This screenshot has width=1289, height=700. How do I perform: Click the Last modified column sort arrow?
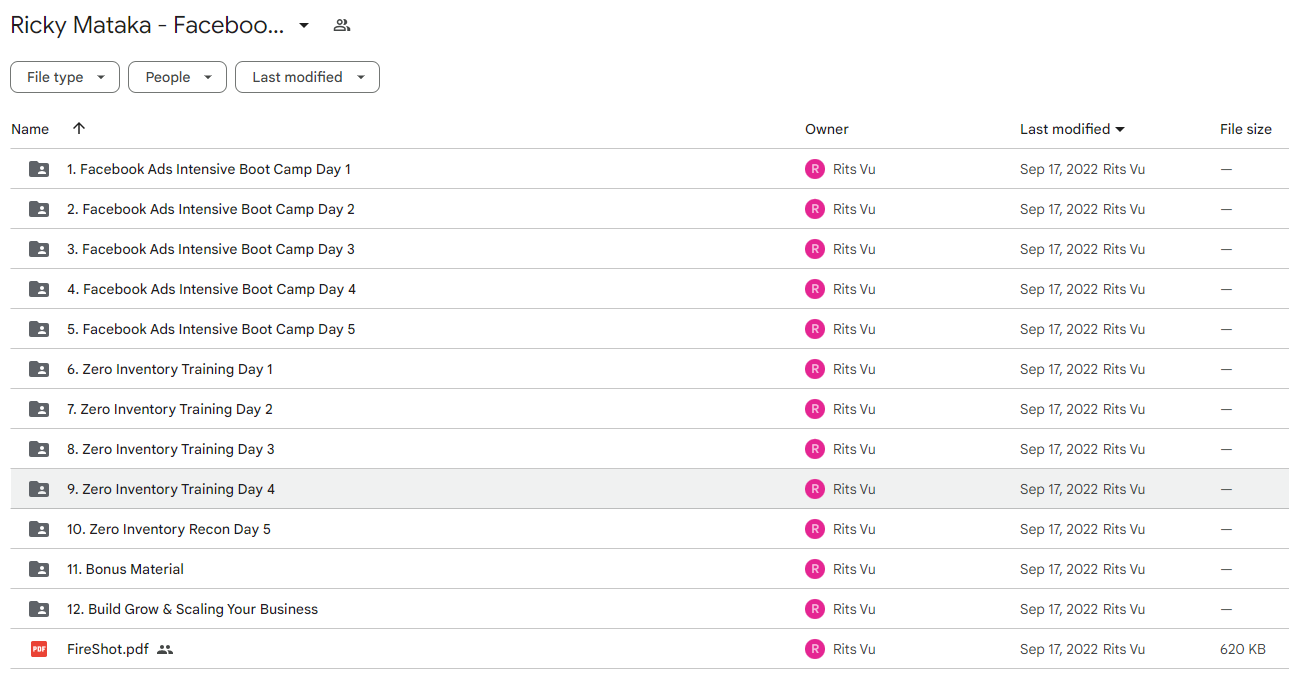[x=1120, y=129]
